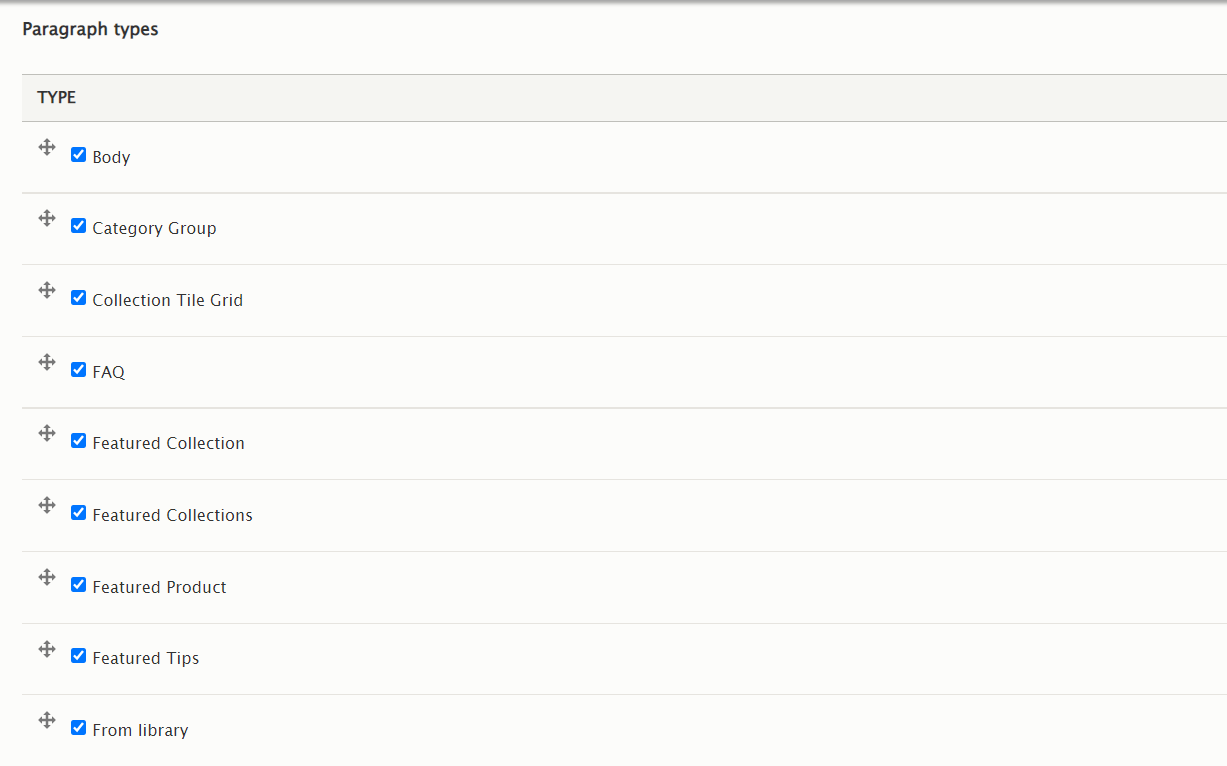Image resolution: width=1227 pixels, height=766 pixels.
Task: Disable the Category Group checkbox
Action: click(x=79, y=226)
